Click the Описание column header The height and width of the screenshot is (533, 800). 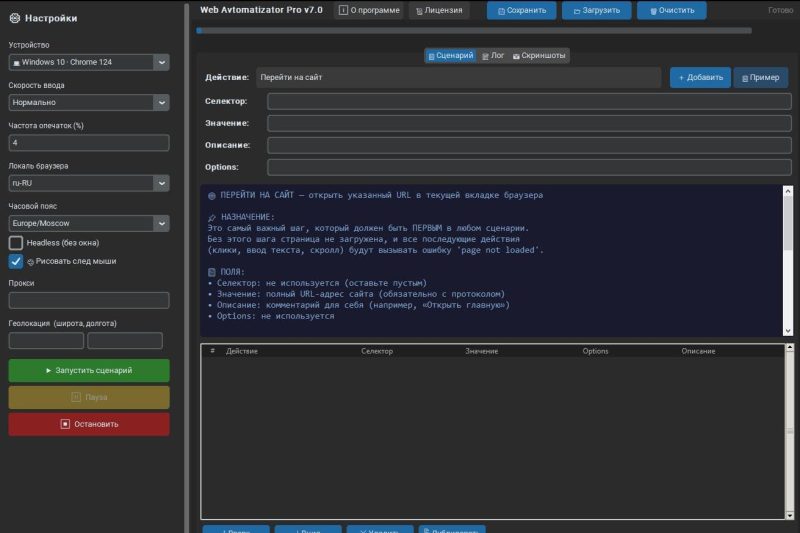(x=698, y=351)
